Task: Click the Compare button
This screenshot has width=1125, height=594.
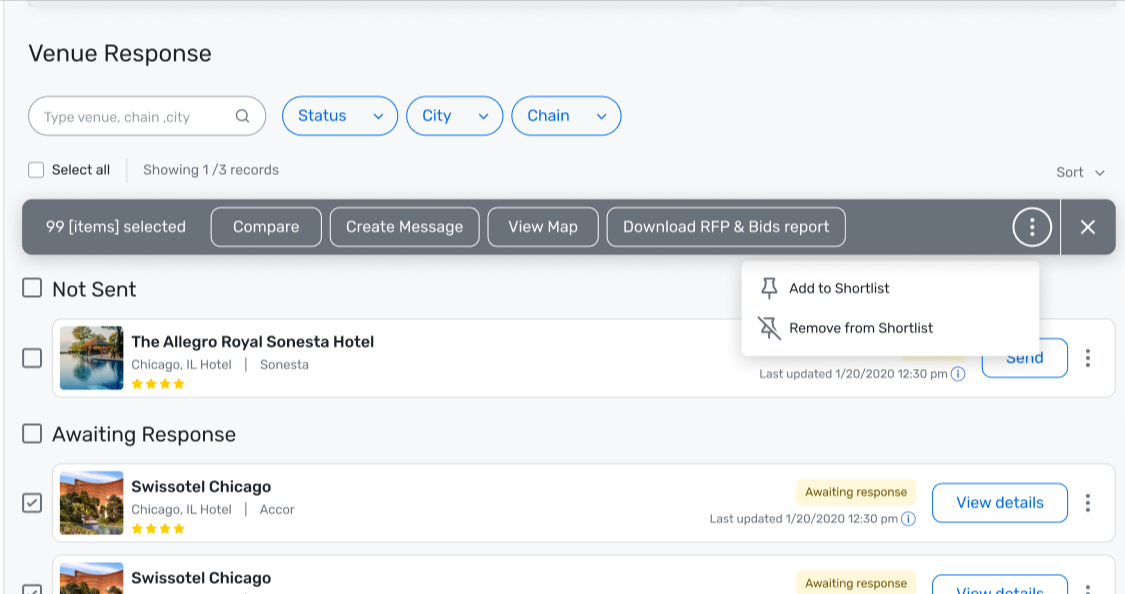Action: click(266, 227)
